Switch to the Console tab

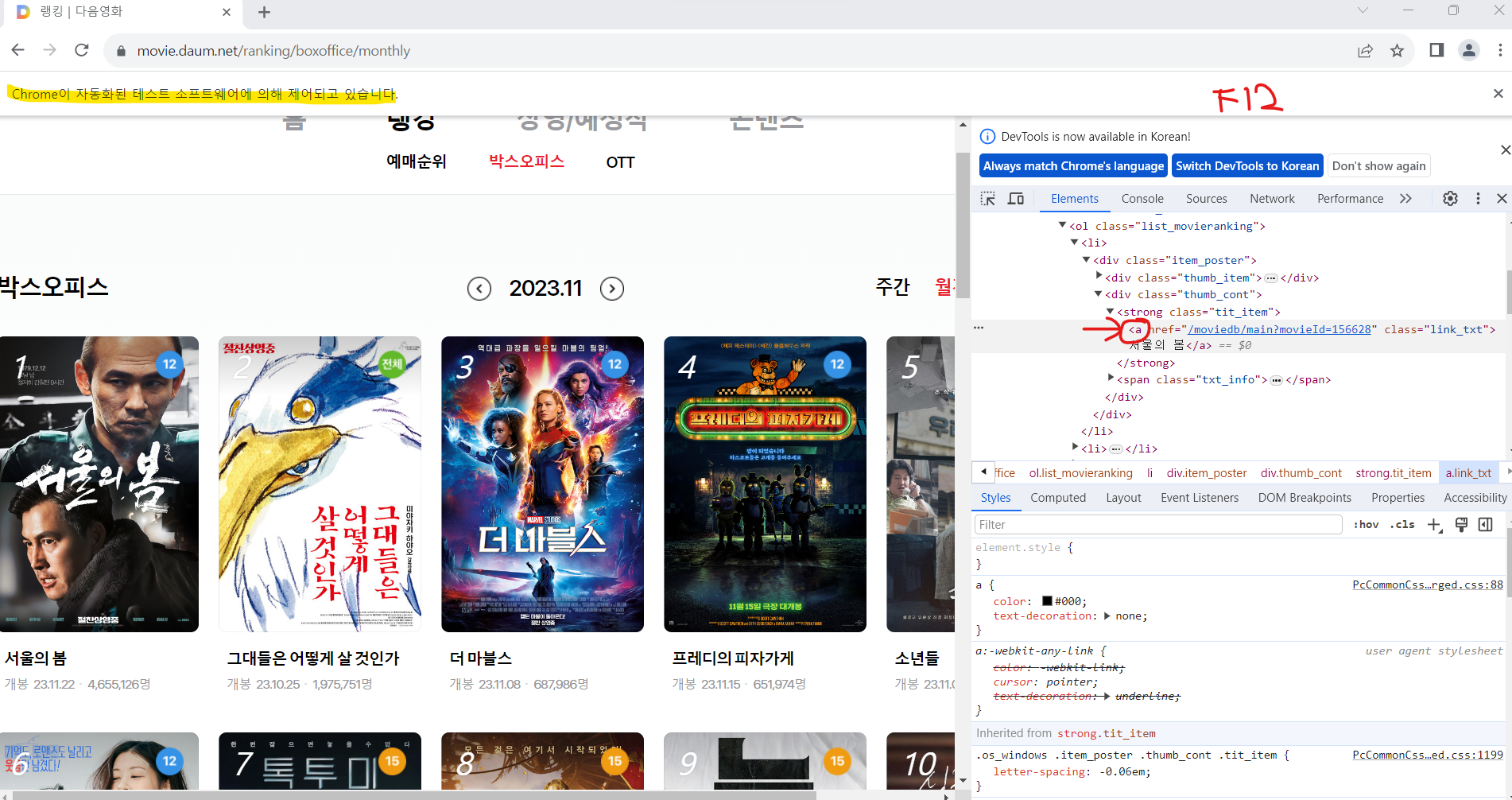tap(1142, 199)
